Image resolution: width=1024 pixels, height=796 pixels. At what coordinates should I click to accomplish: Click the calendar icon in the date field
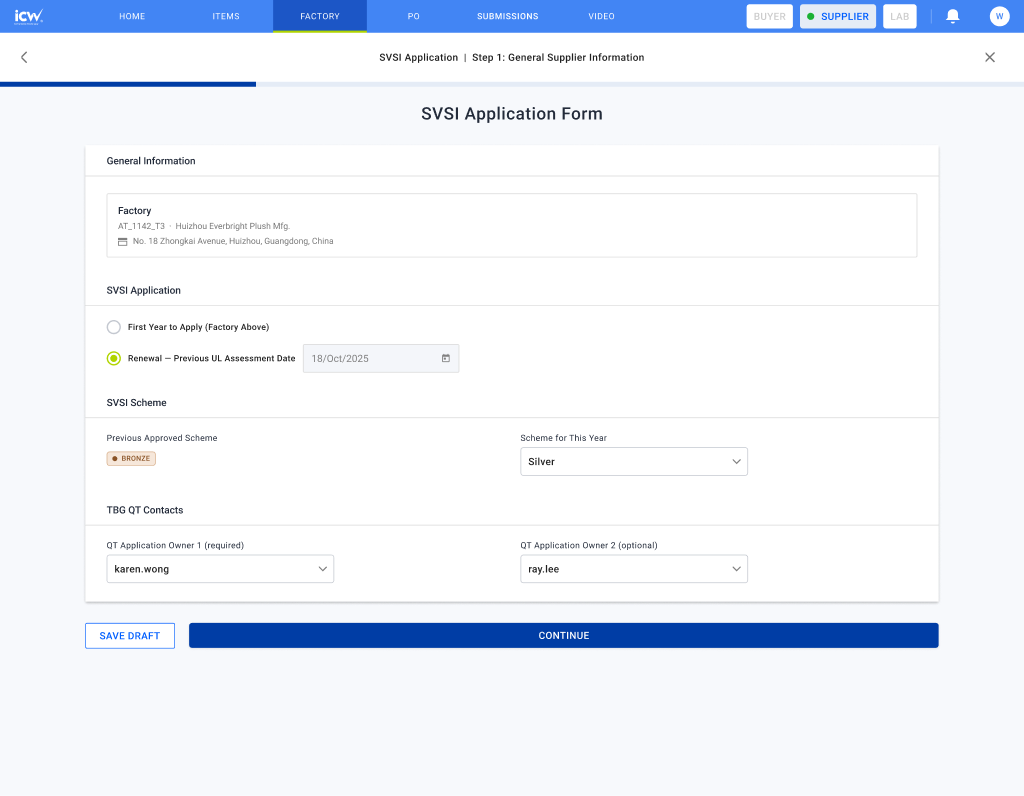(446, 358)
